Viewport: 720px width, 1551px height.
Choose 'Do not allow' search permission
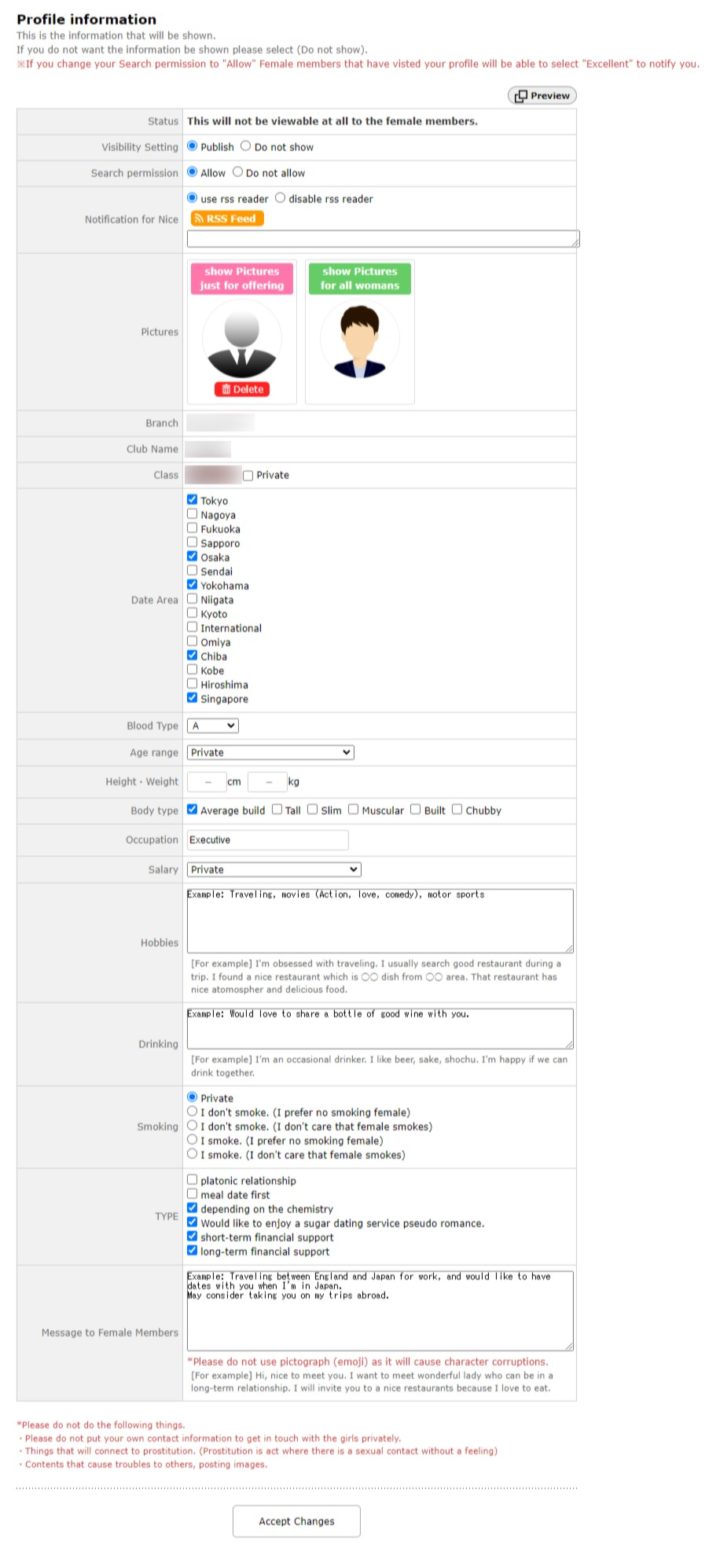tap(238, 172)
